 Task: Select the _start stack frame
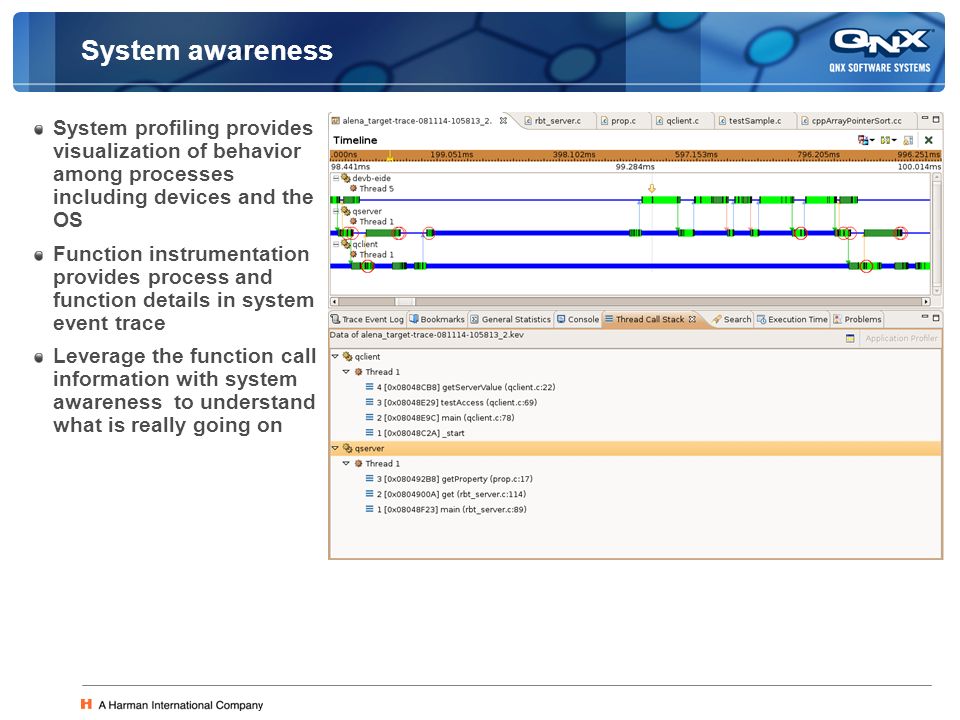pos(415,433)
